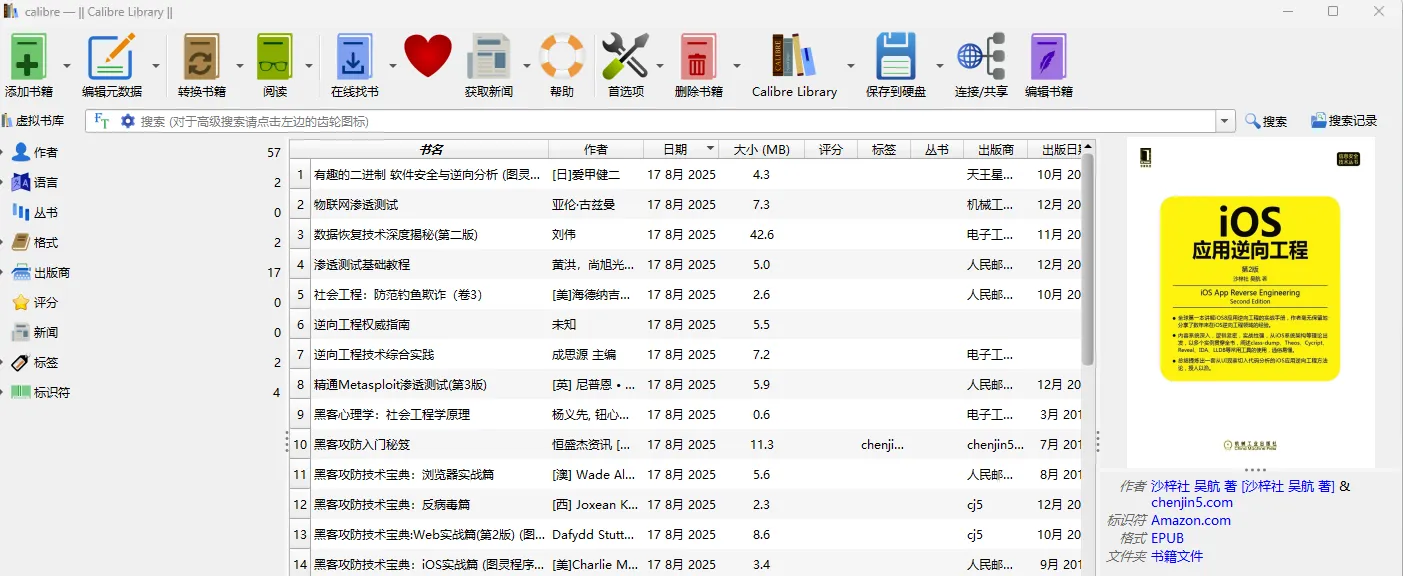Click the Search (搜索) button
Image resolution: width=1403 pixels, height=576 pixels.
(1265, 121)
